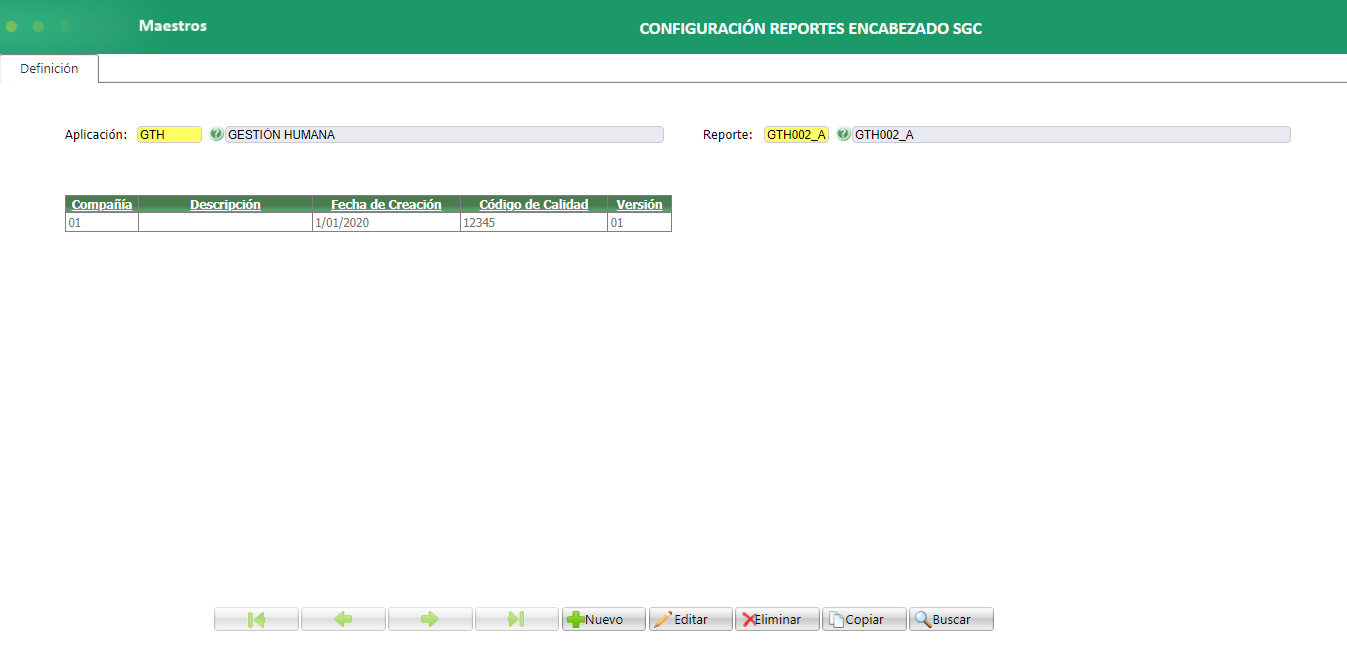Open the Maestros menu

tap(173, 25)
